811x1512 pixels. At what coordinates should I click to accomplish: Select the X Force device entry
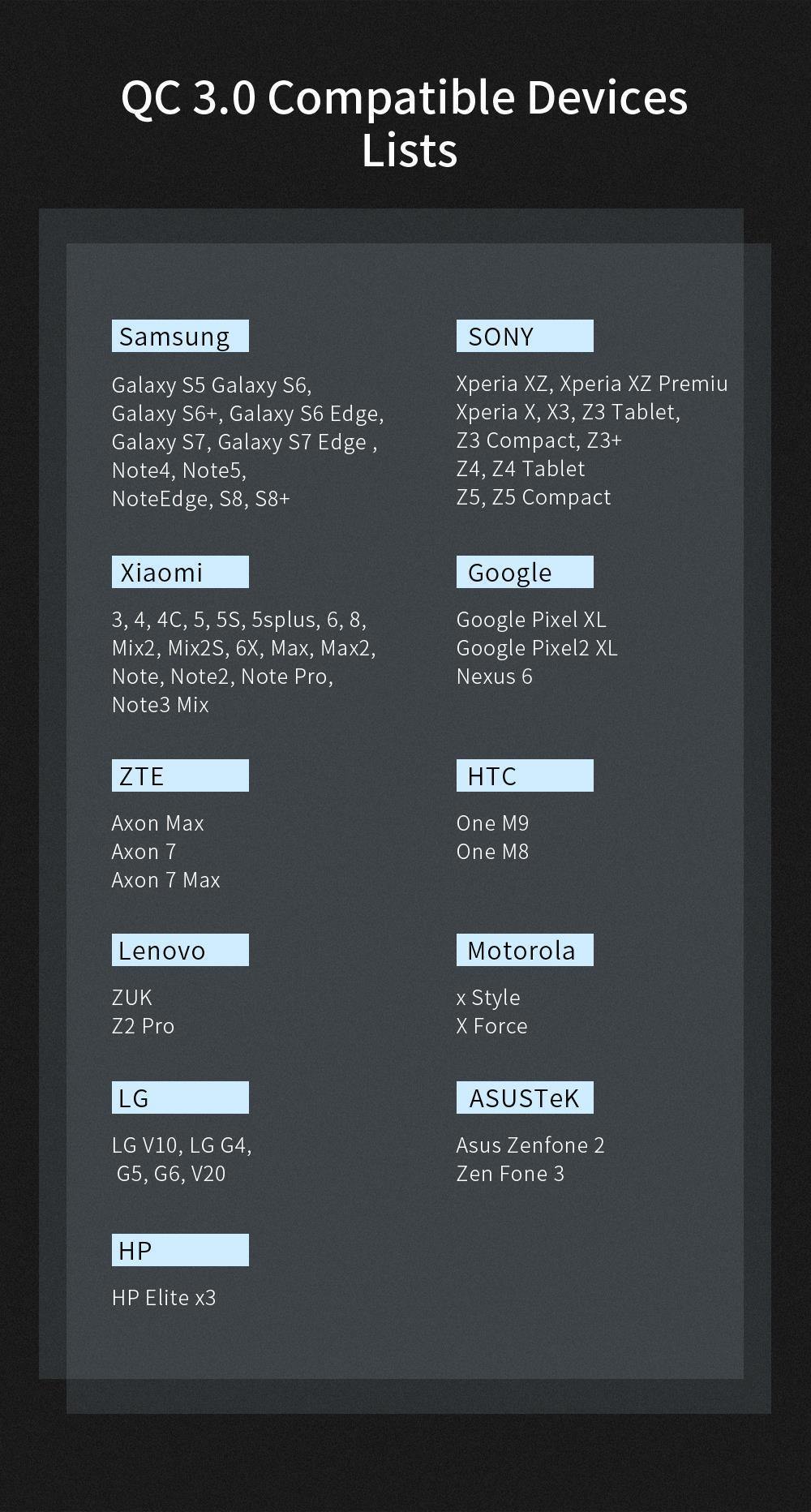pos(491,1025)
